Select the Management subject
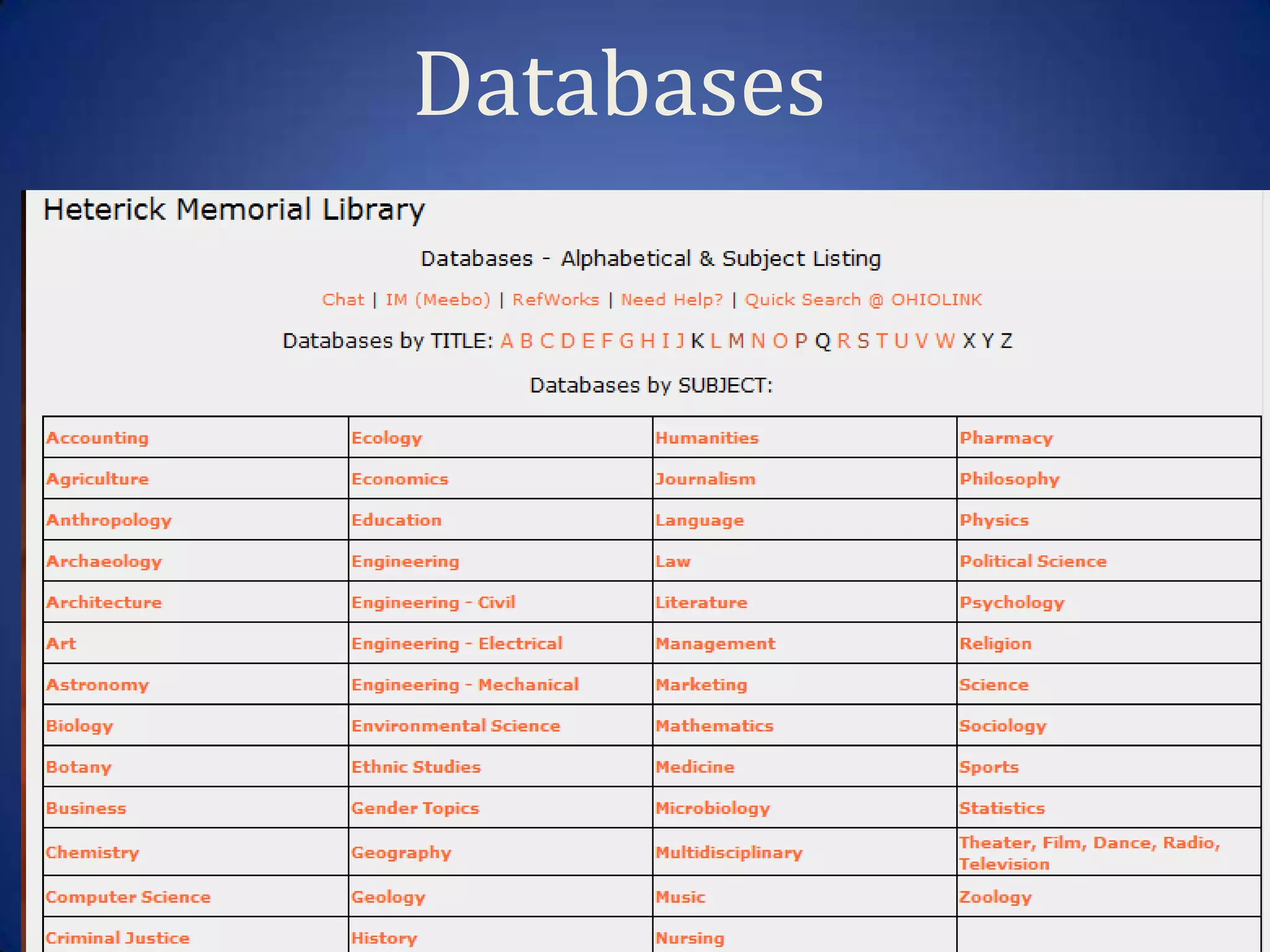This screenshot has width=1270, height=952. point(716,644)
